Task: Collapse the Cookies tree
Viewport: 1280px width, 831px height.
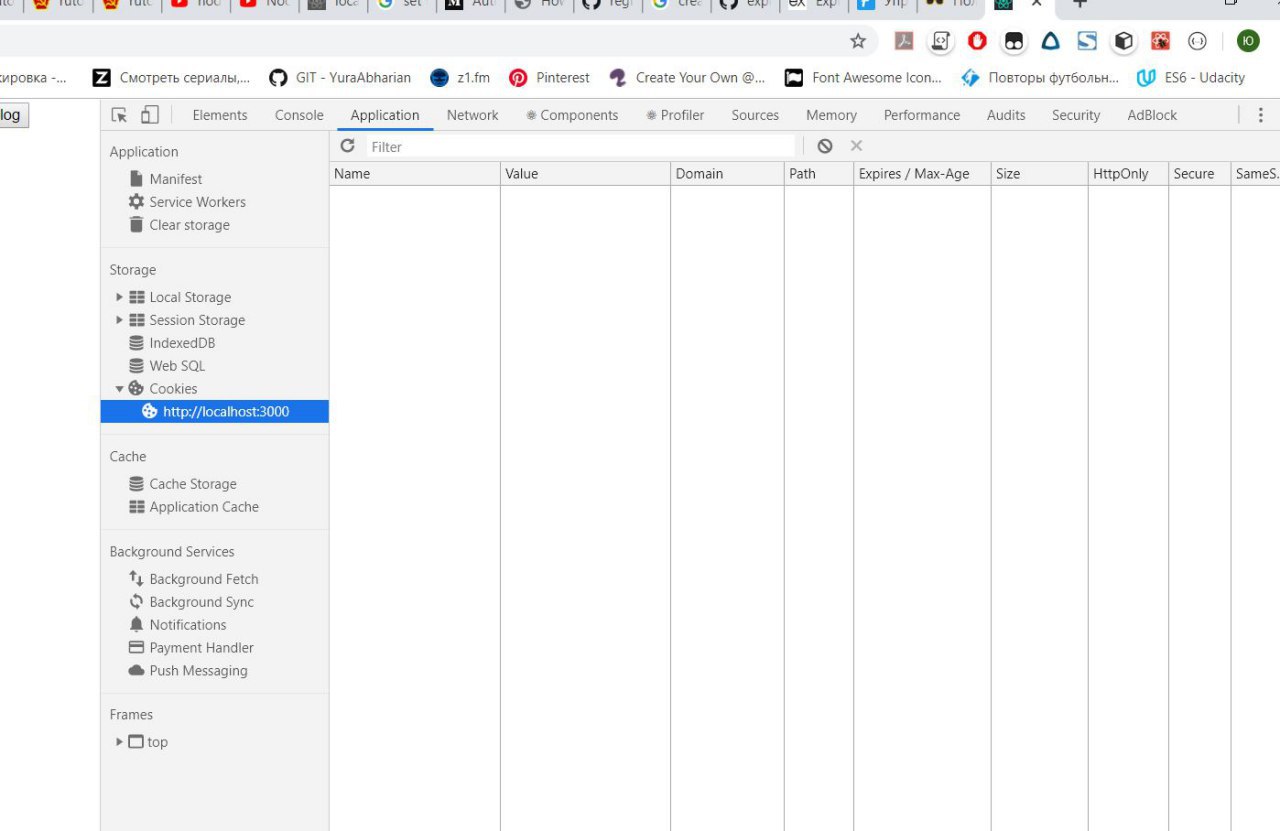Action: 120,389
